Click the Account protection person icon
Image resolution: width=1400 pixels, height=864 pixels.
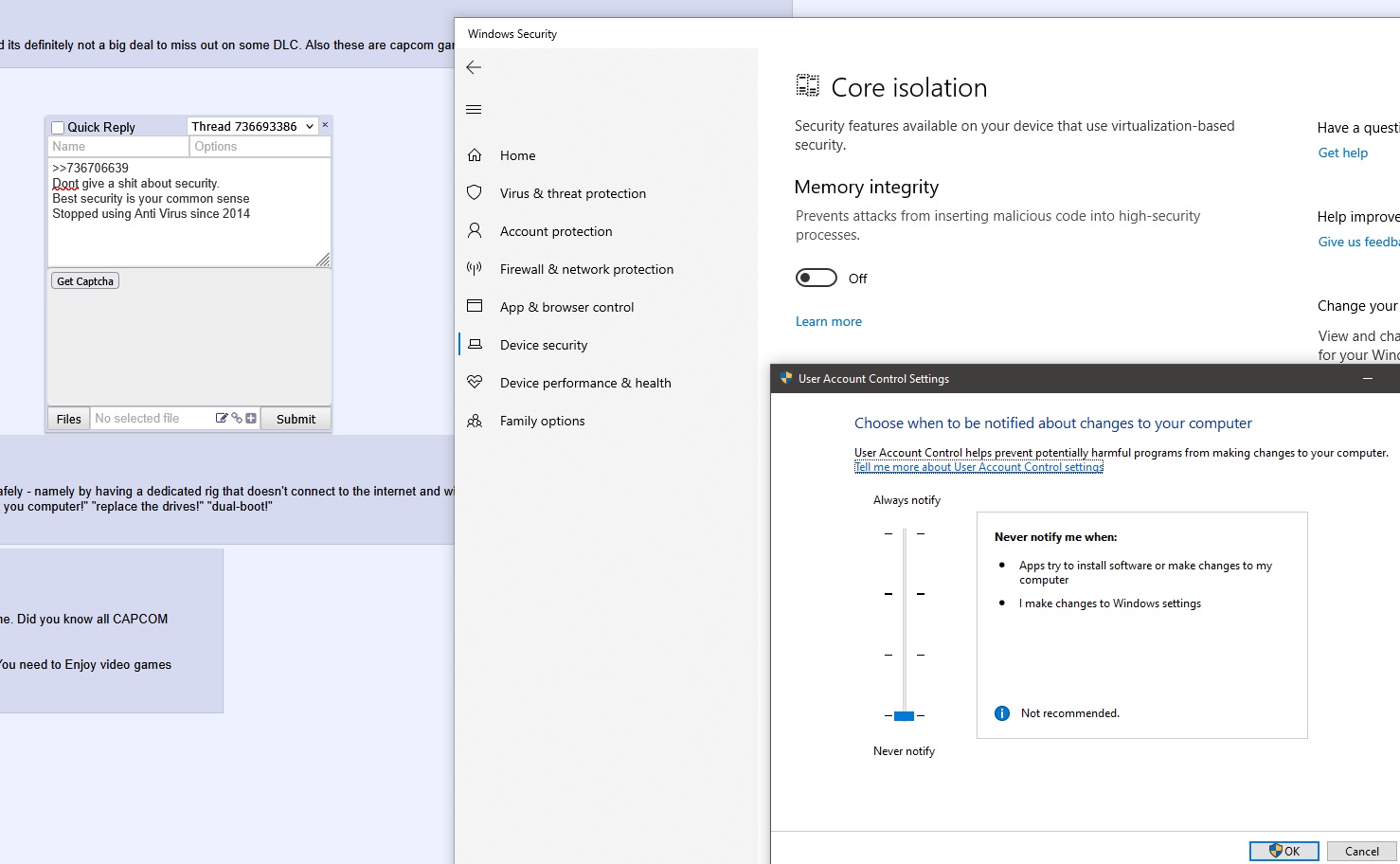coord(475,231)
